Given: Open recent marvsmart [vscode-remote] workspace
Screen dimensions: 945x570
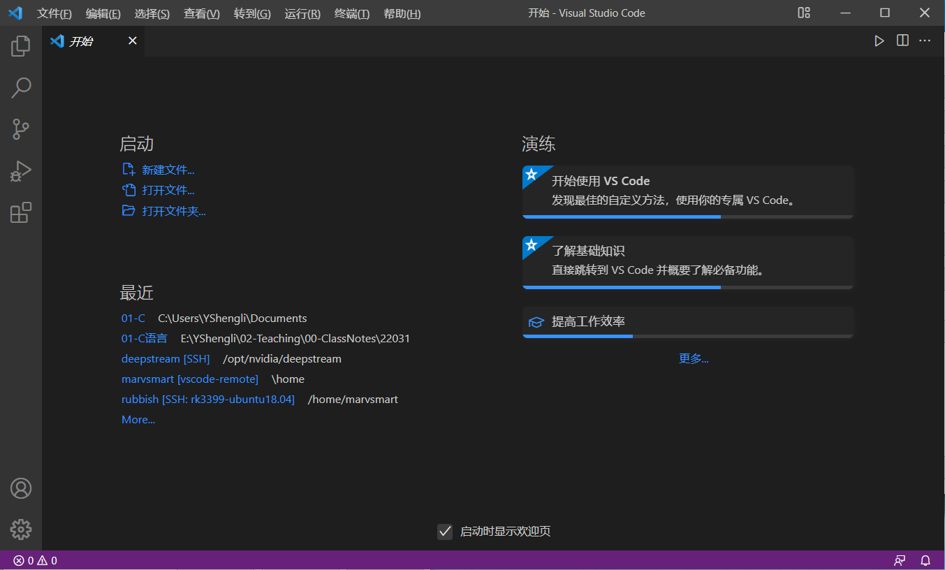Looking at the screenshot, I should coord(190,379).
